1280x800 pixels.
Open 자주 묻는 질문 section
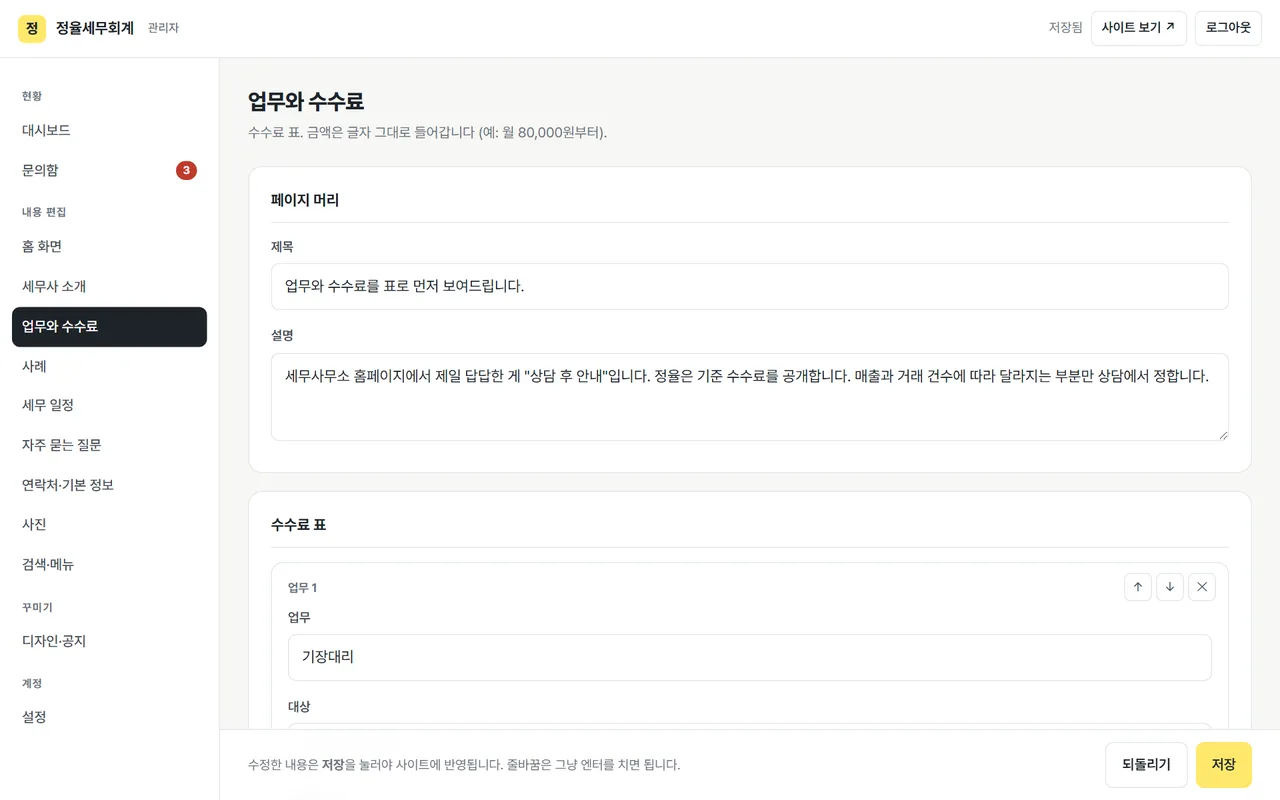point(109,445)
